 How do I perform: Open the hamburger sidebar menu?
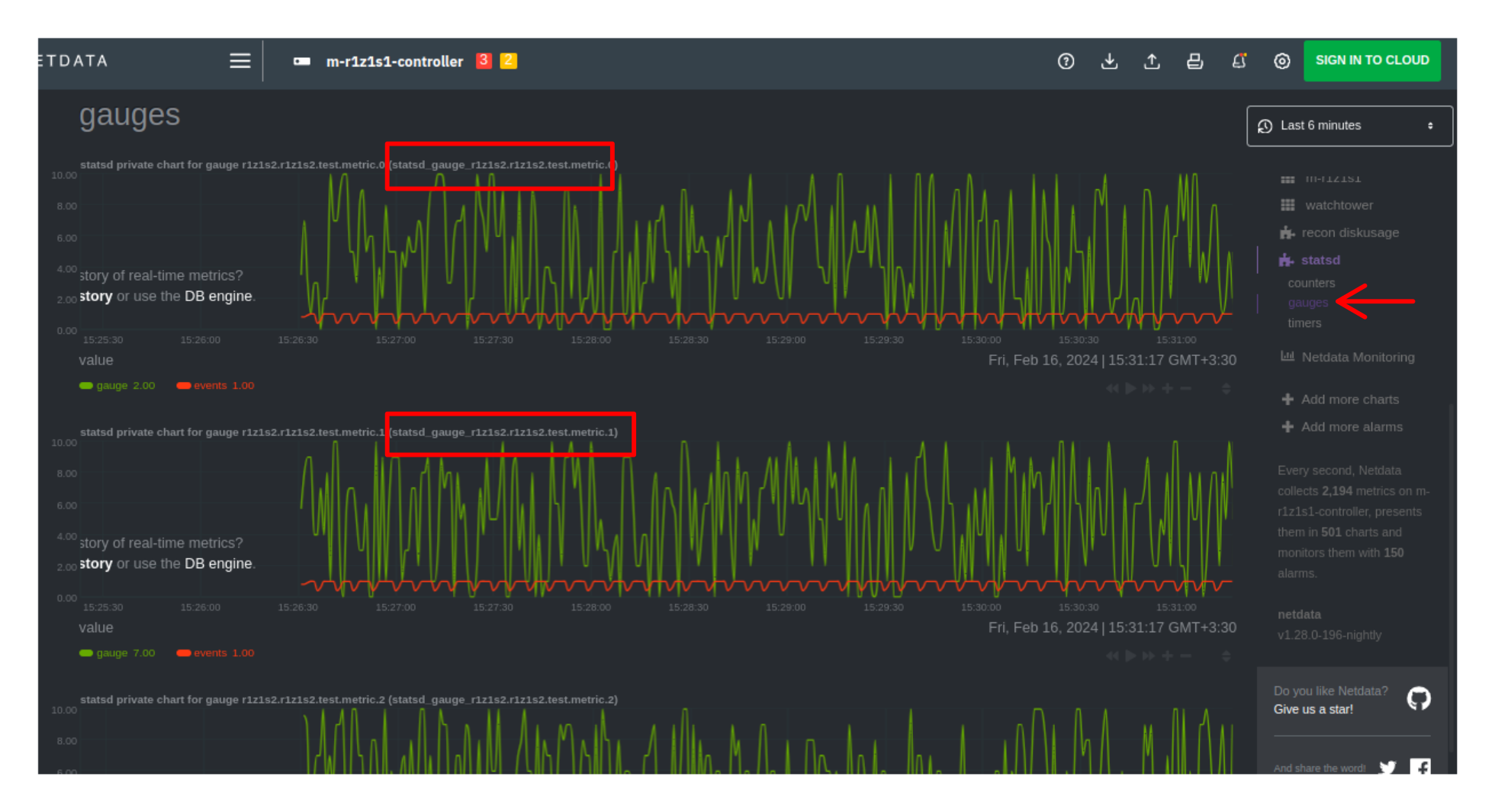(240, 61)
